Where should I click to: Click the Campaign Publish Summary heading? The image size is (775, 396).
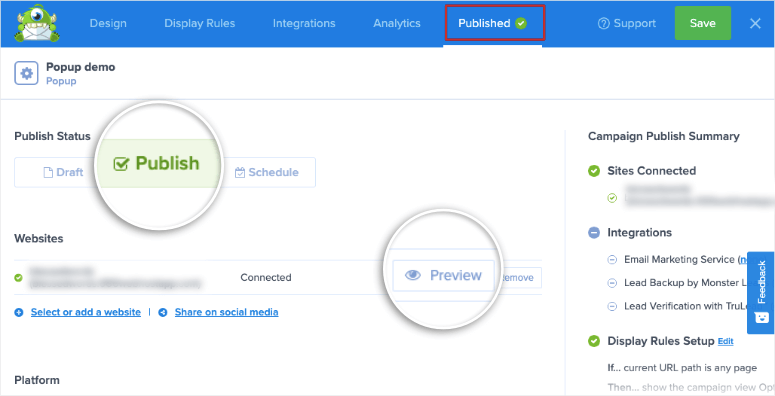point(664,136)
